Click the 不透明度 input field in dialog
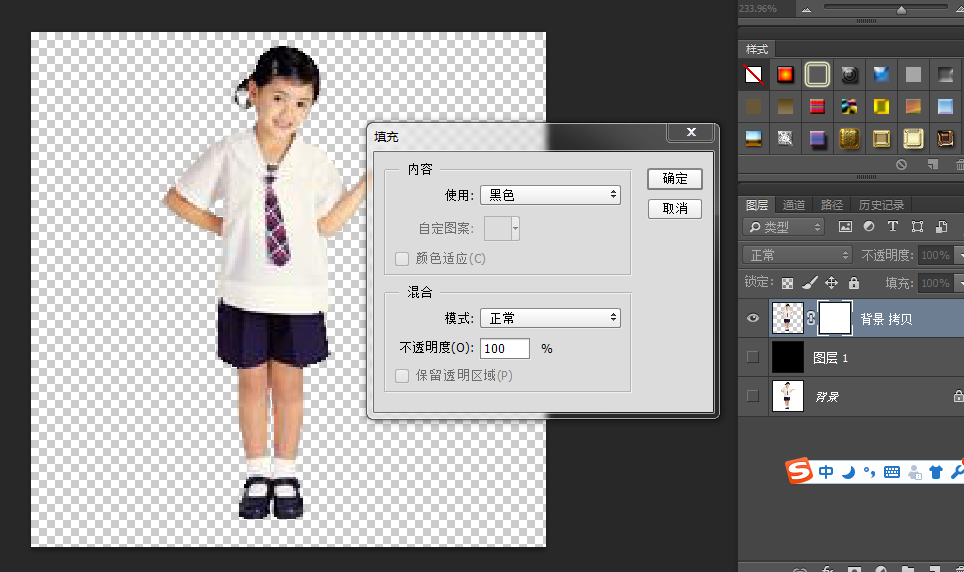This screenshot has height=572, width=964. [506, 349]
